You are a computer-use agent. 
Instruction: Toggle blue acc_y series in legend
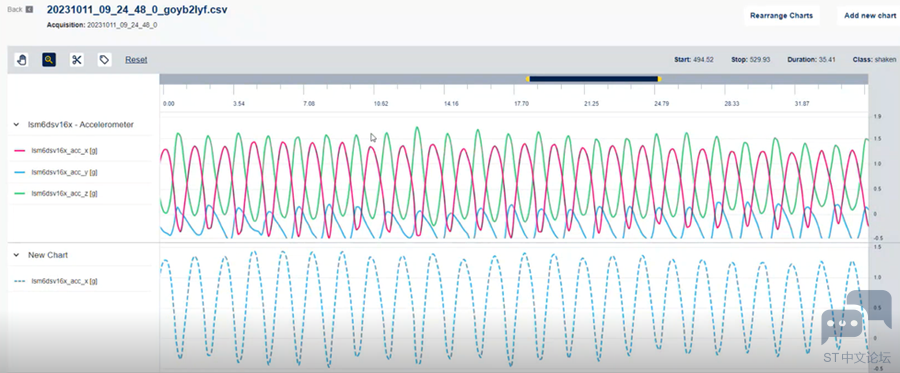click(x=56, y=172)
